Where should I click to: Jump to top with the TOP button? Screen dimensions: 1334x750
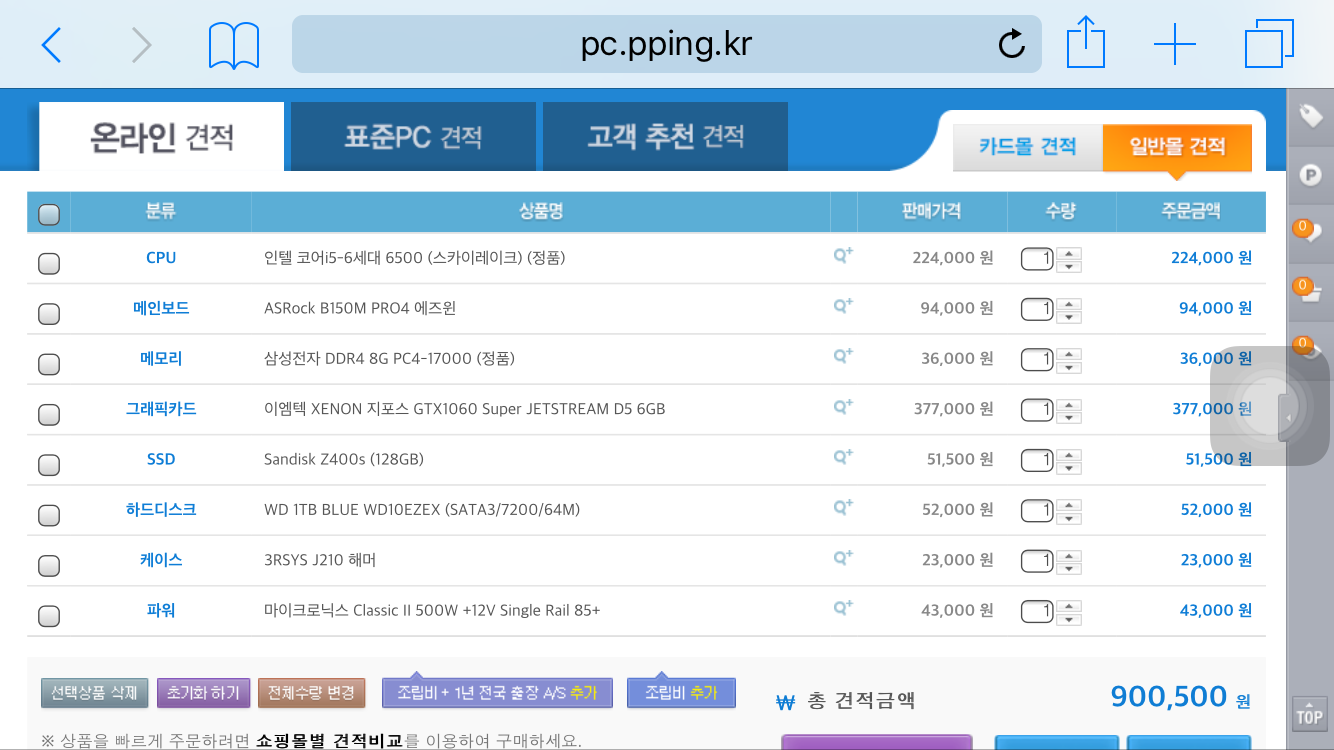(1309, 715)
